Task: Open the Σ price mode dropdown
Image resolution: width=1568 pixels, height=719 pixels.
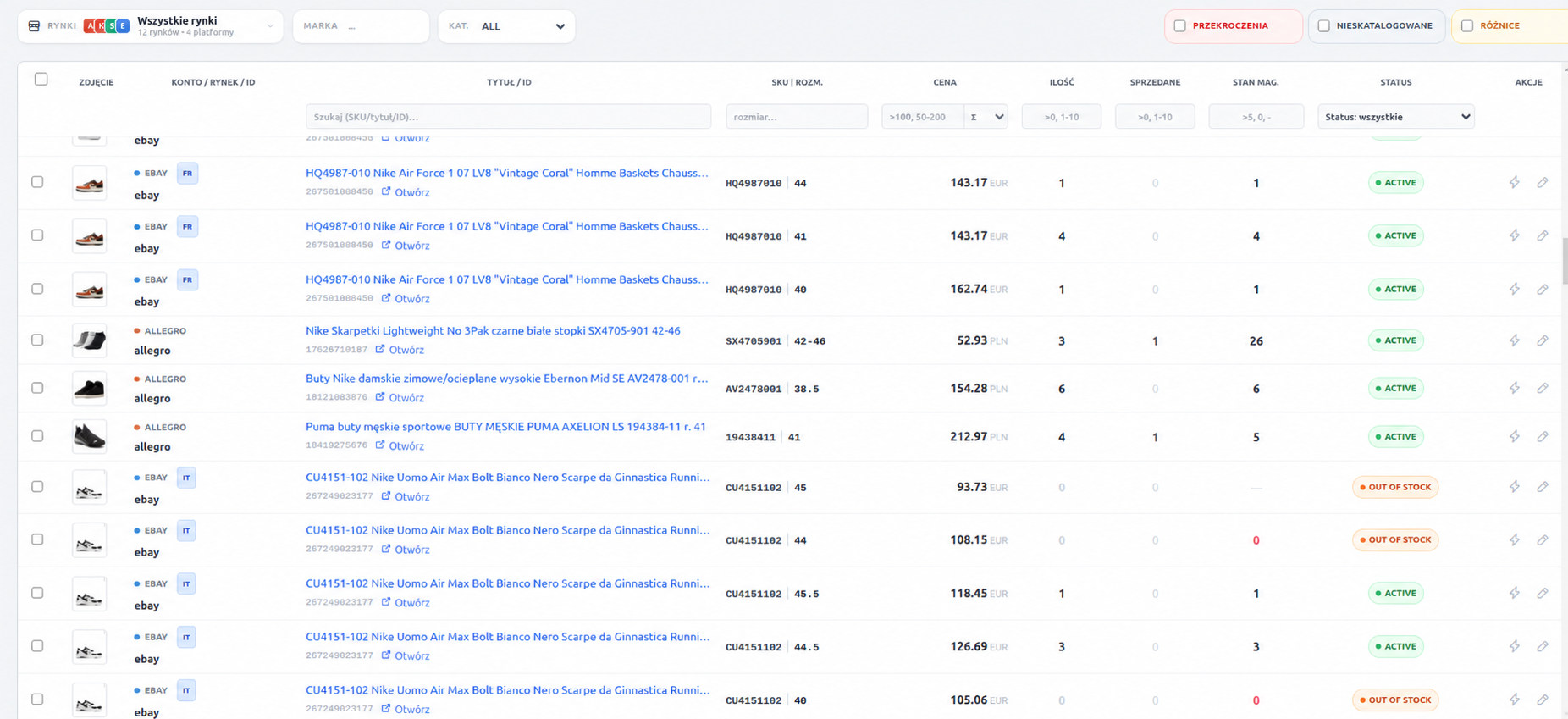Action: pos(986,117)
